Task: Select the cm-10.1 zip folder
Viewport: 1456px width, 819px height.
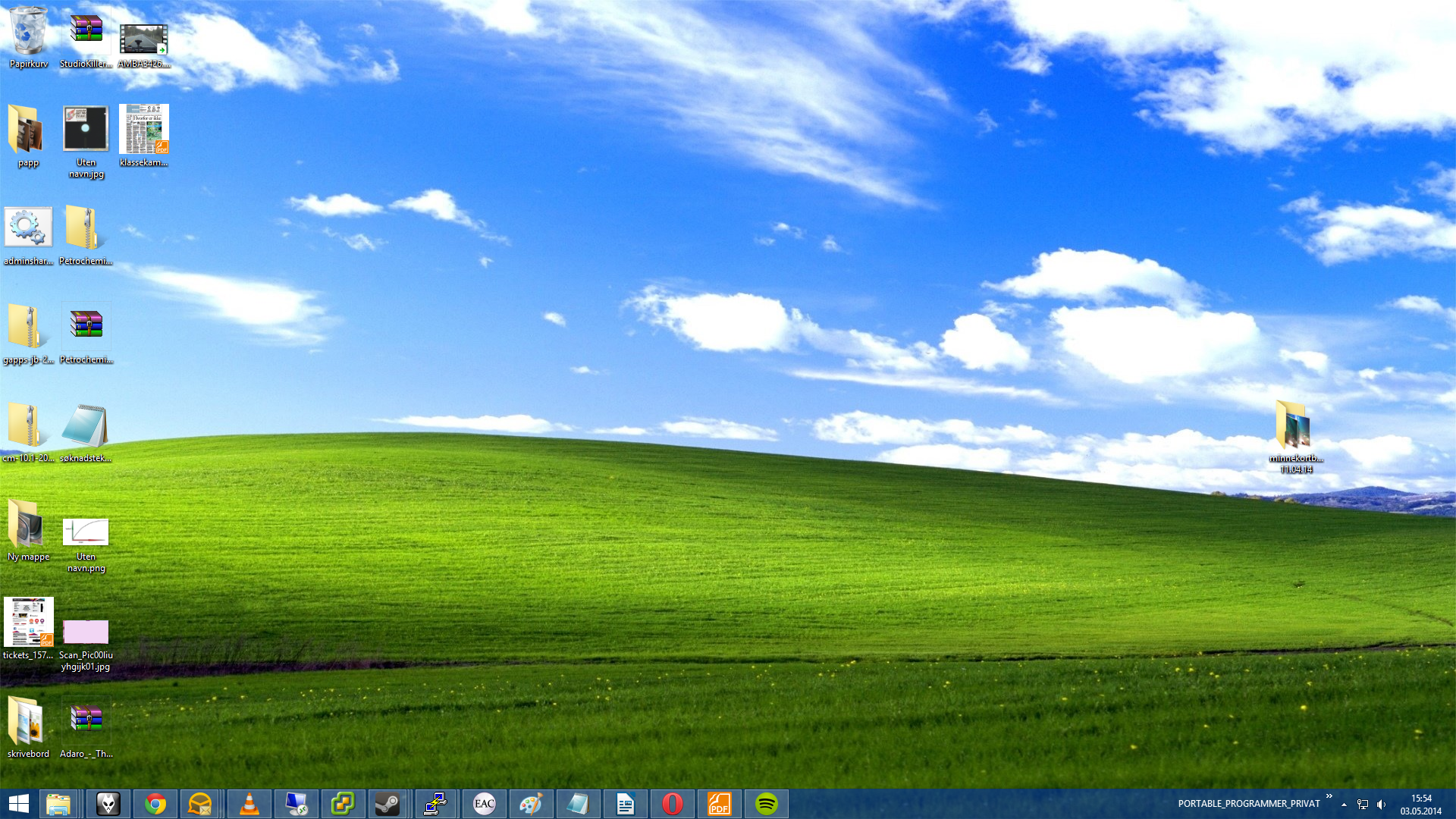Action: click(29, 432)
